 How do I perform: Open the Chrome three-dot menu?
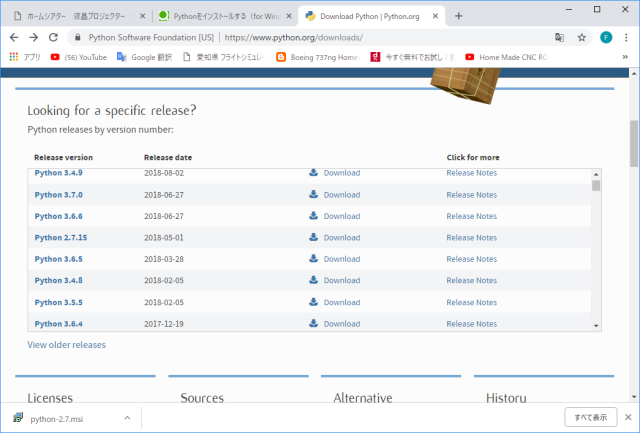pyautogui.click(x=626, y=38)
